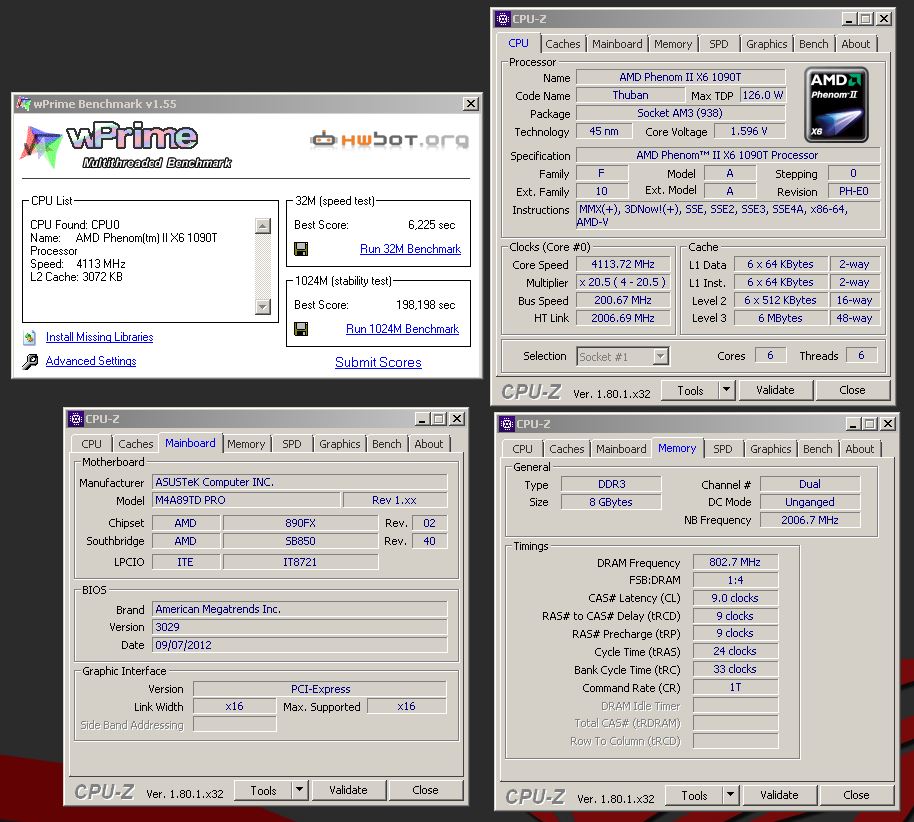Expand Tools dropdown arrow in Mainboard window
Screen dimensions: 914x822
tap(299, 790)
